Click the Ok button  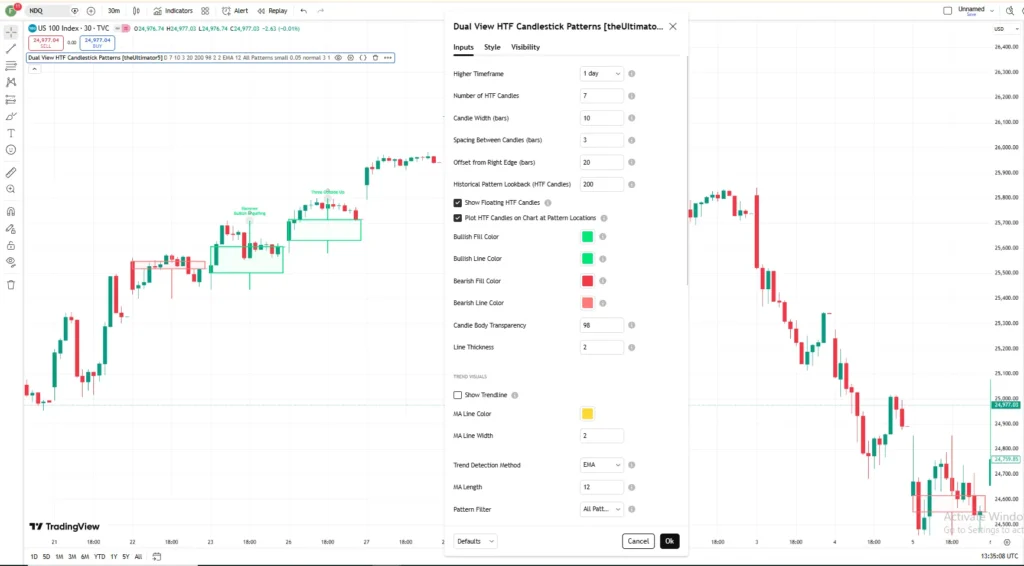[669, 541]
